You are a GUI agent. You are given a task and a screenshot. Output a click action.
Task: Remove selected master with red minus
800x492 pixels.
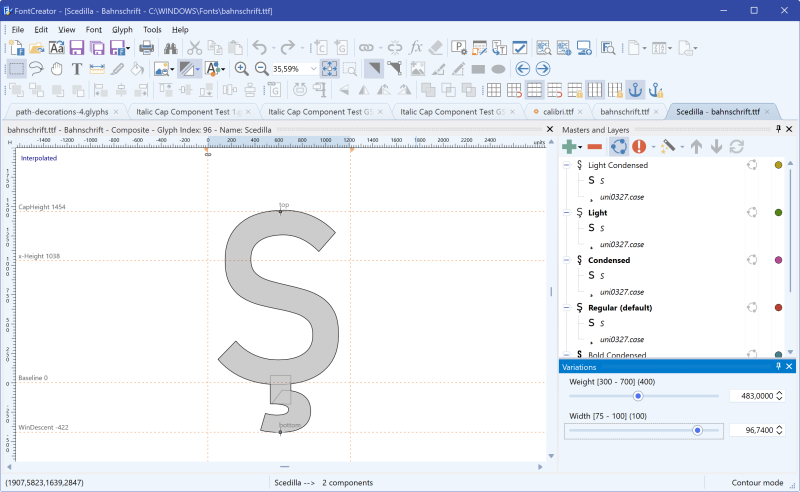click(594, 147)
